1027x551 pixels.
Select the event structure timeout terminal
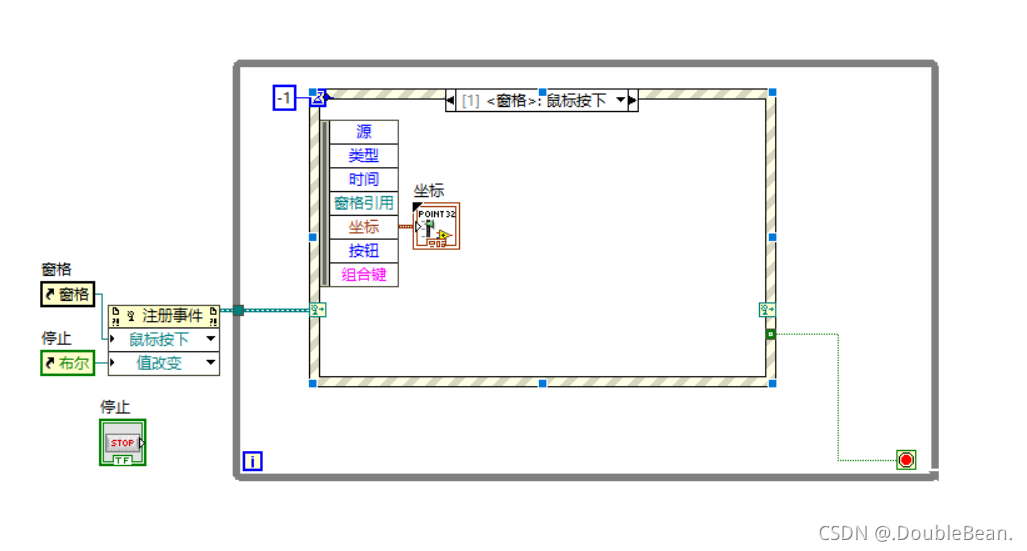[319, 98]
